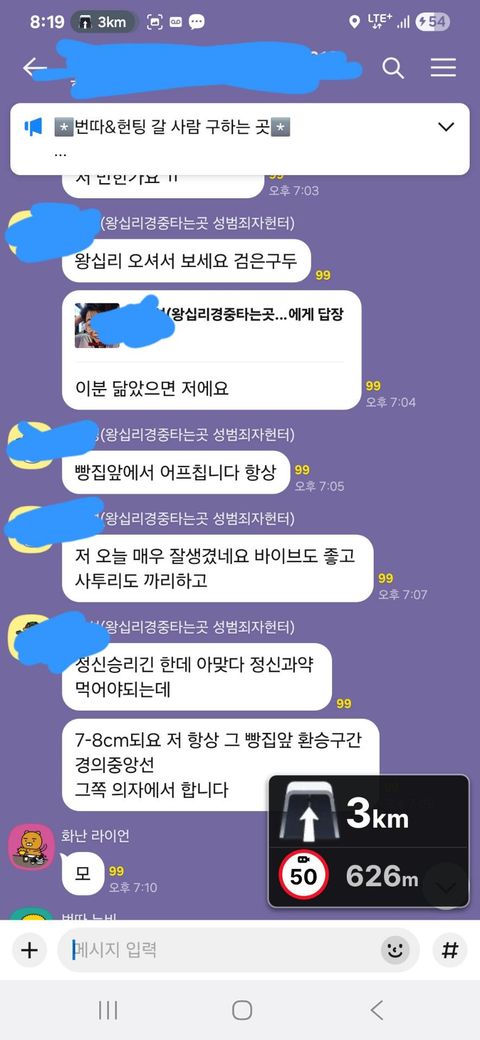
Task: Tap the 3km navigation status pill
Action: click(102, 22)
